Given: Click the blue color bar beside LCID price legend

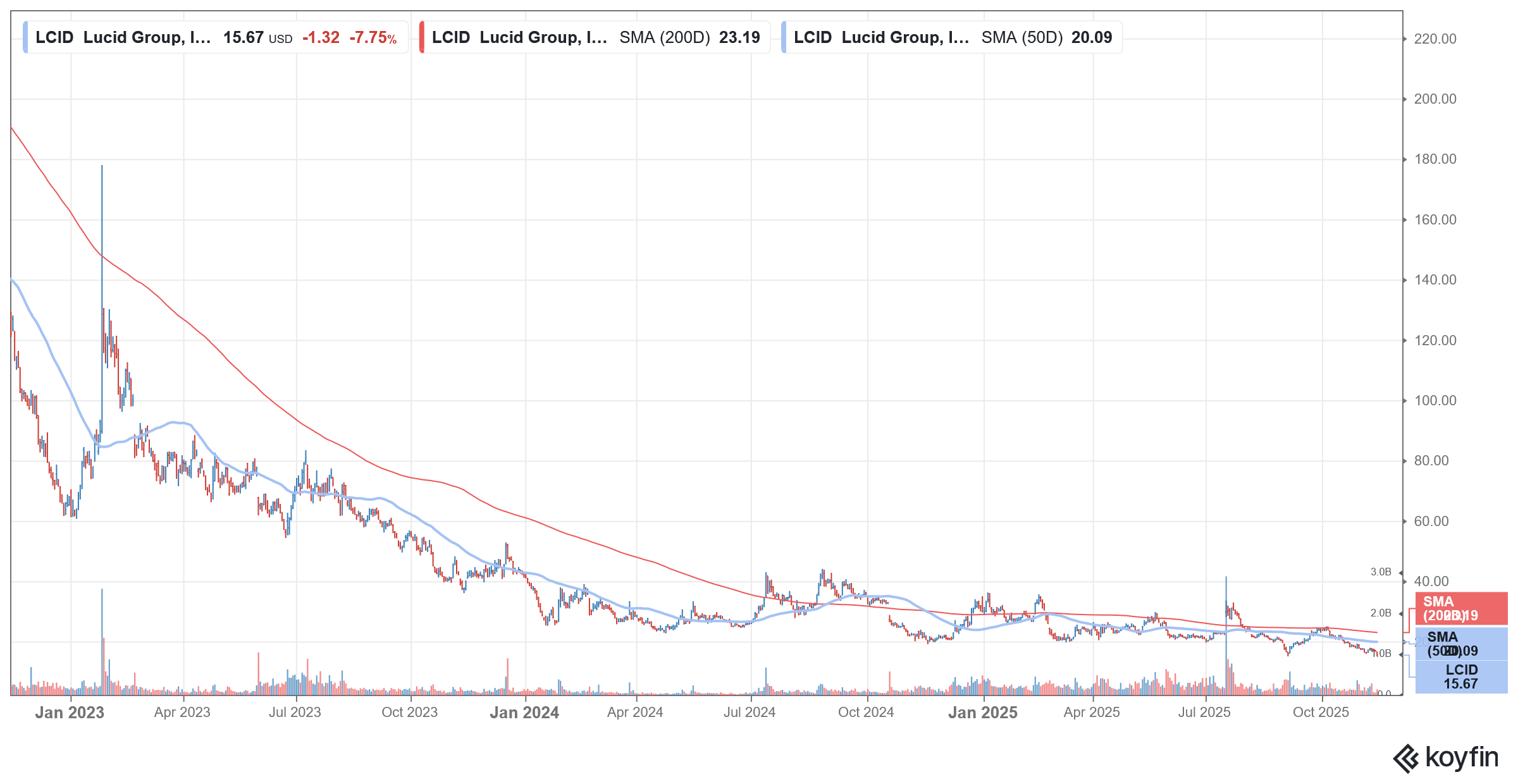Looking at the screenshot, I should point(25,37).
